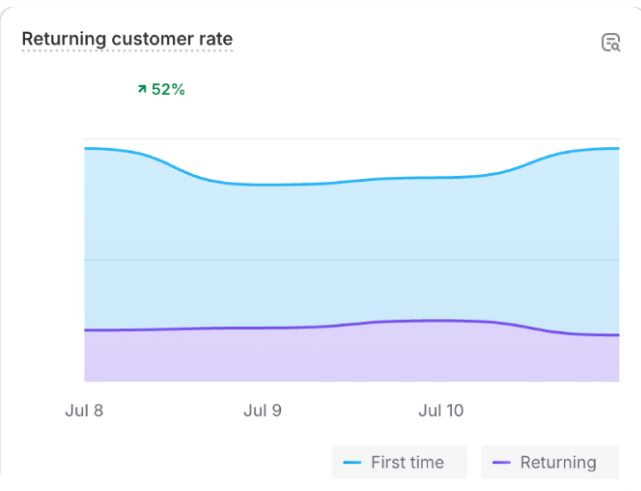Click the purple line's right end point

click(617, 335)
